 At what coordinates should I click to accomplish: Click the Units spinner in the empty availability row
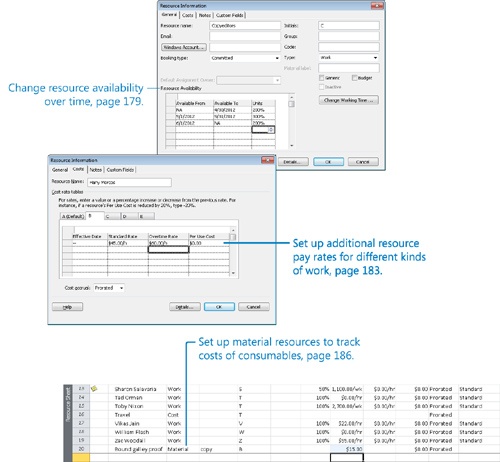(271, 130)
